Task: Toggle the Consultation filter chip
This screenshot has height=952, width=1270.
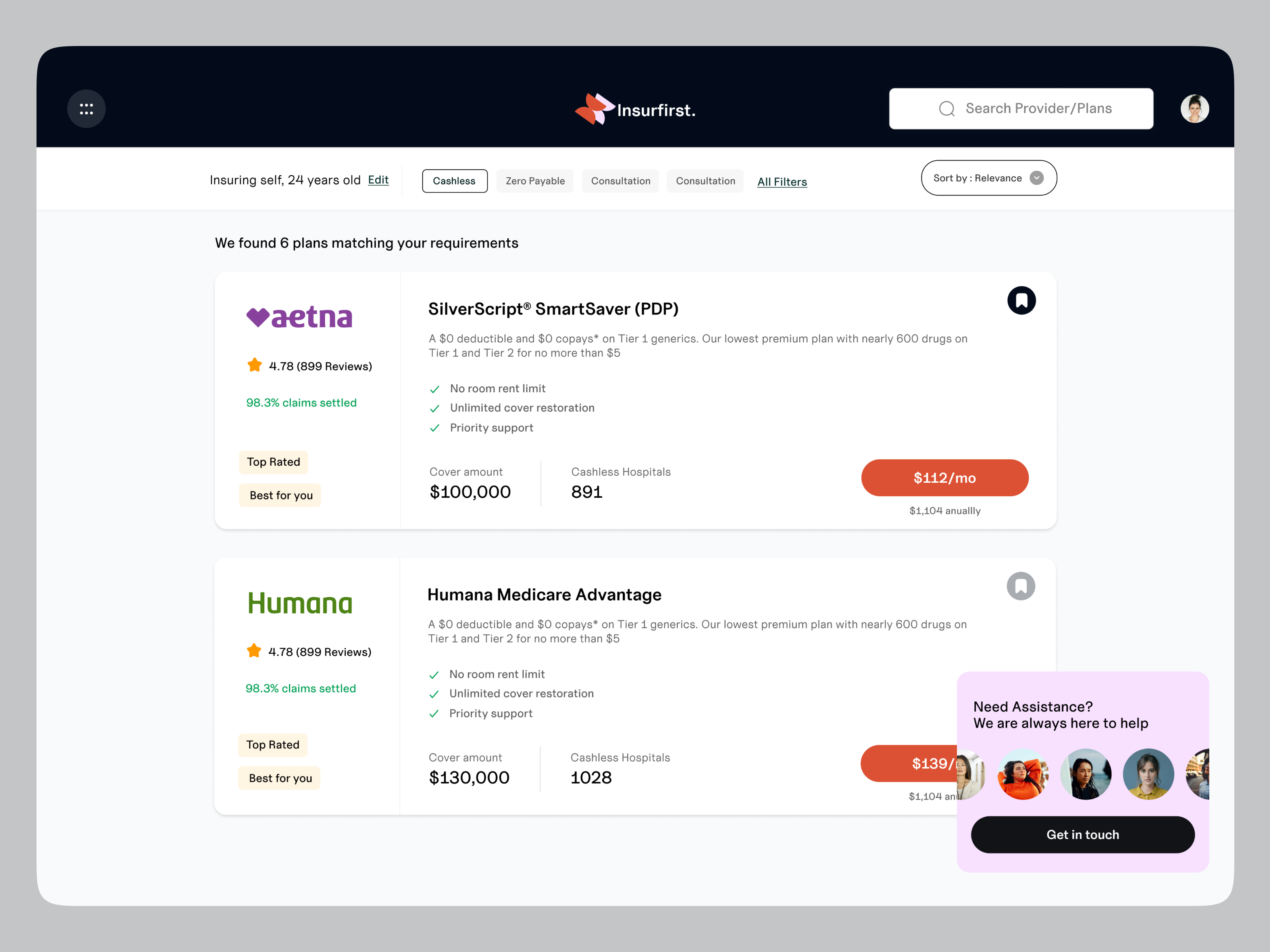Action: pyautogui.click(x=620, y=181)
